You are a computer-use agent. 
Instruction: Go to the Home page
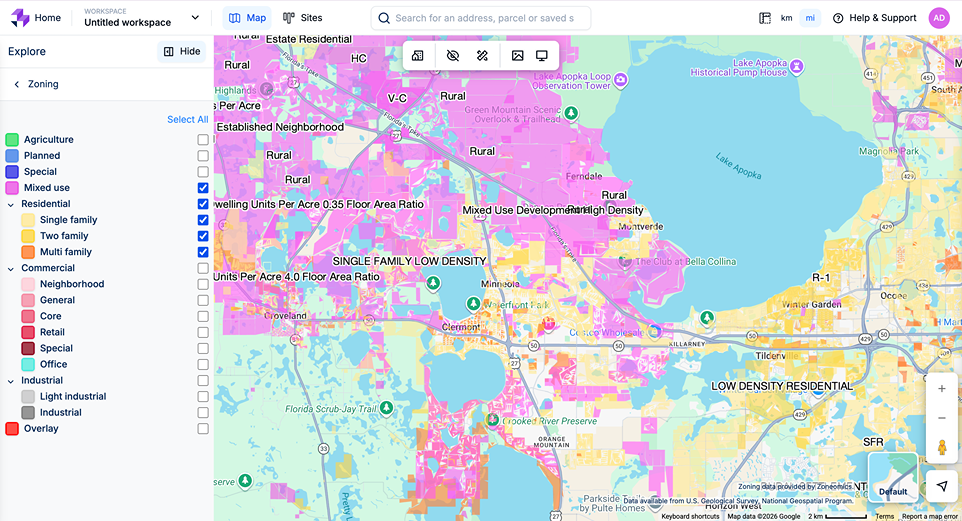[35, 18]
